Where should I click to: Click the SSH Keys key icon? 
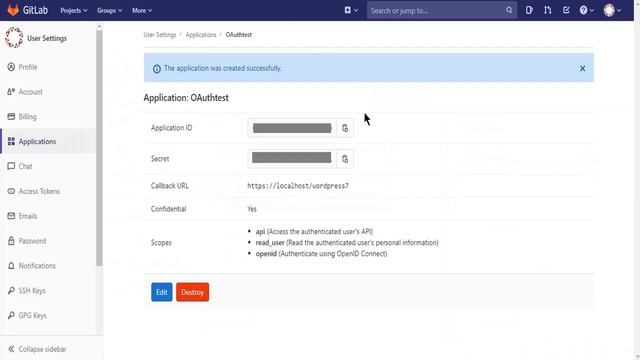pos(11,291)
